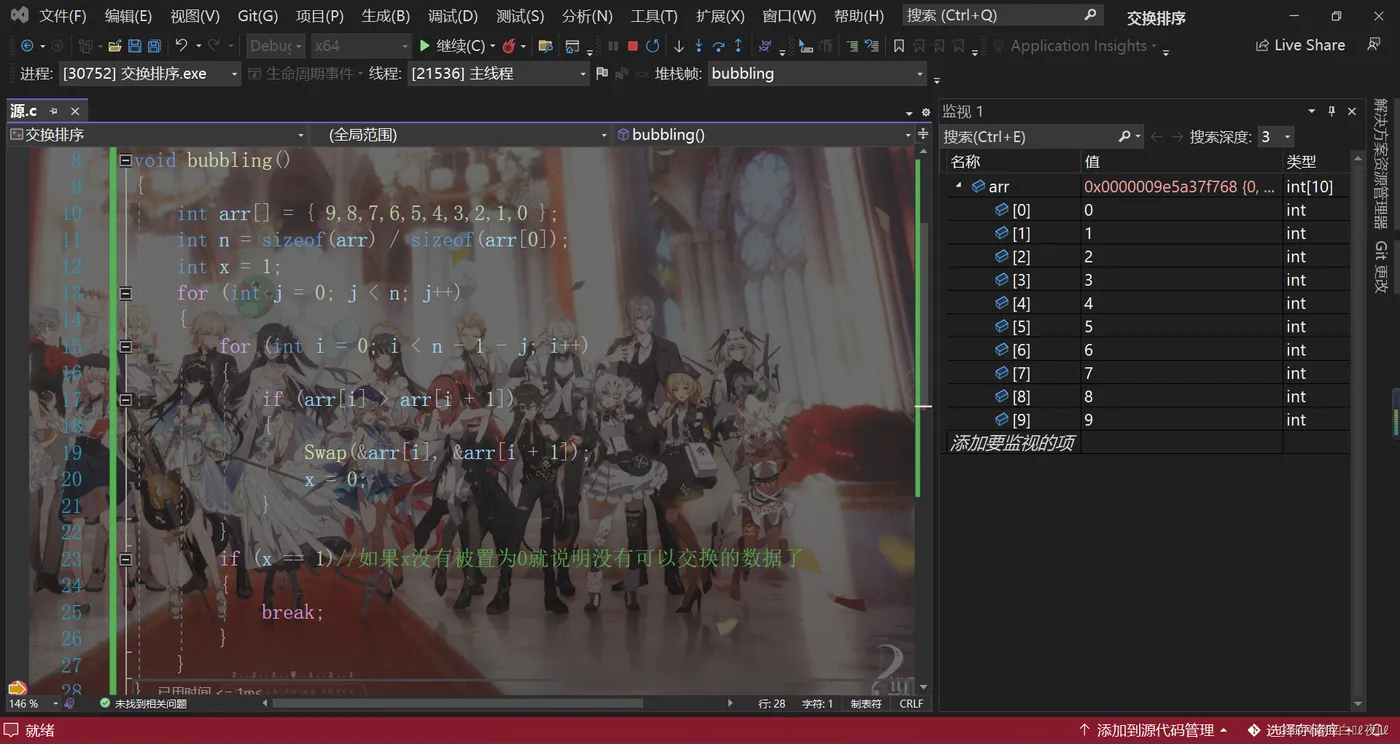Screen dimensions: 1400x744
Task: Click 添加到源代码管理 in status bar
Action: (1154, 731)
